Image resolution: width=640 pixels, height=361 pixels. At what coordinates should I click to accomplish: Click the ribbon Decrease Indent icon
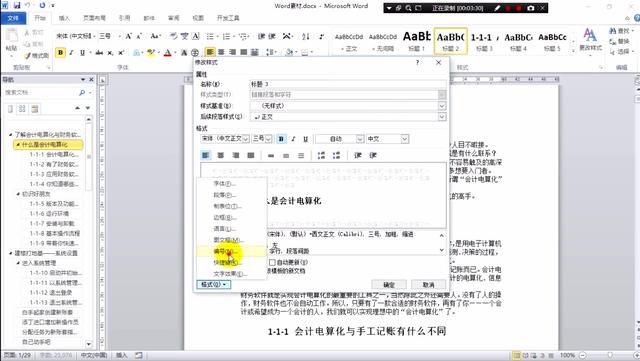(261, 36)
